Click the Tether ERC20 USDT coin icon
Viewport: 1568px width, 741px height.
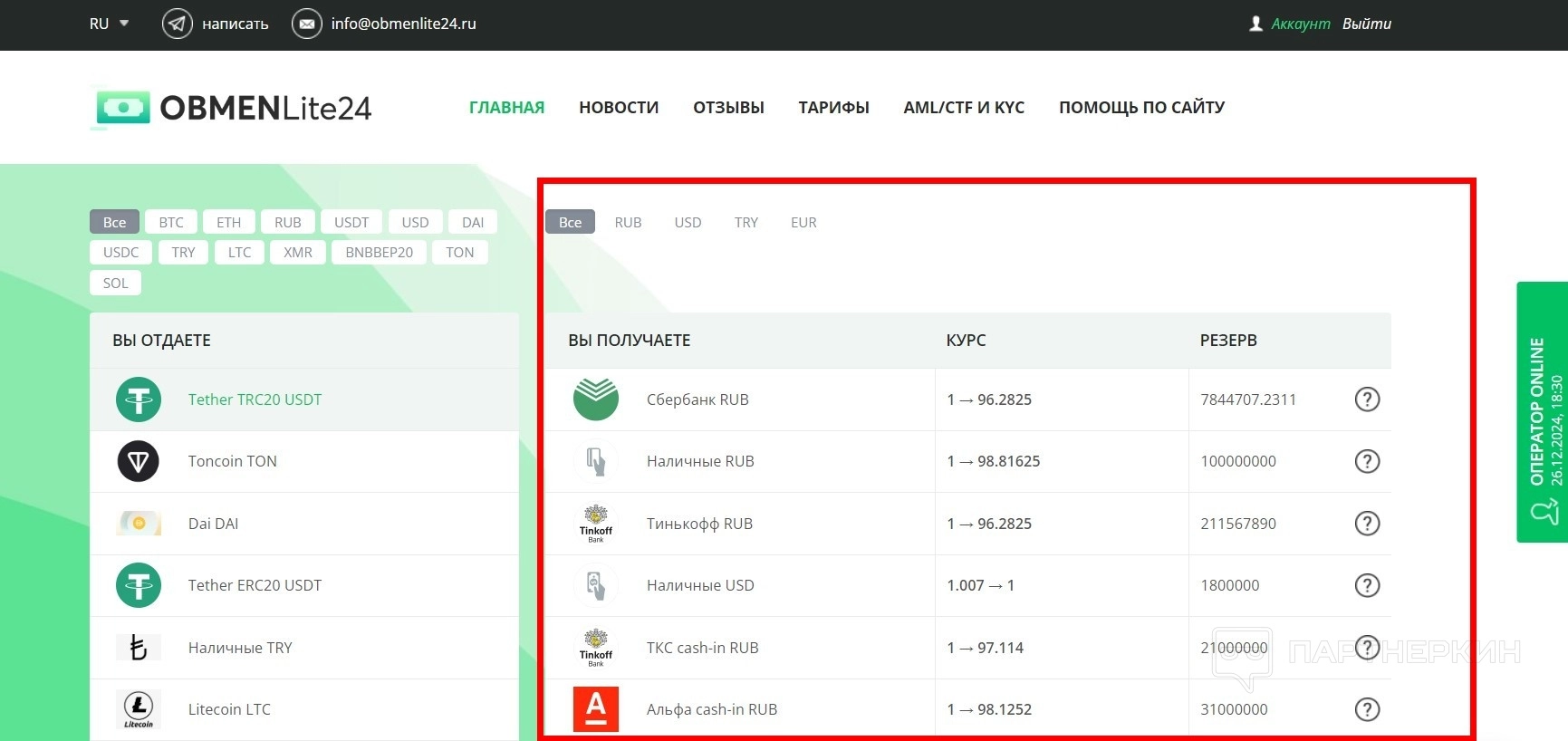click(x=139, y=585)
